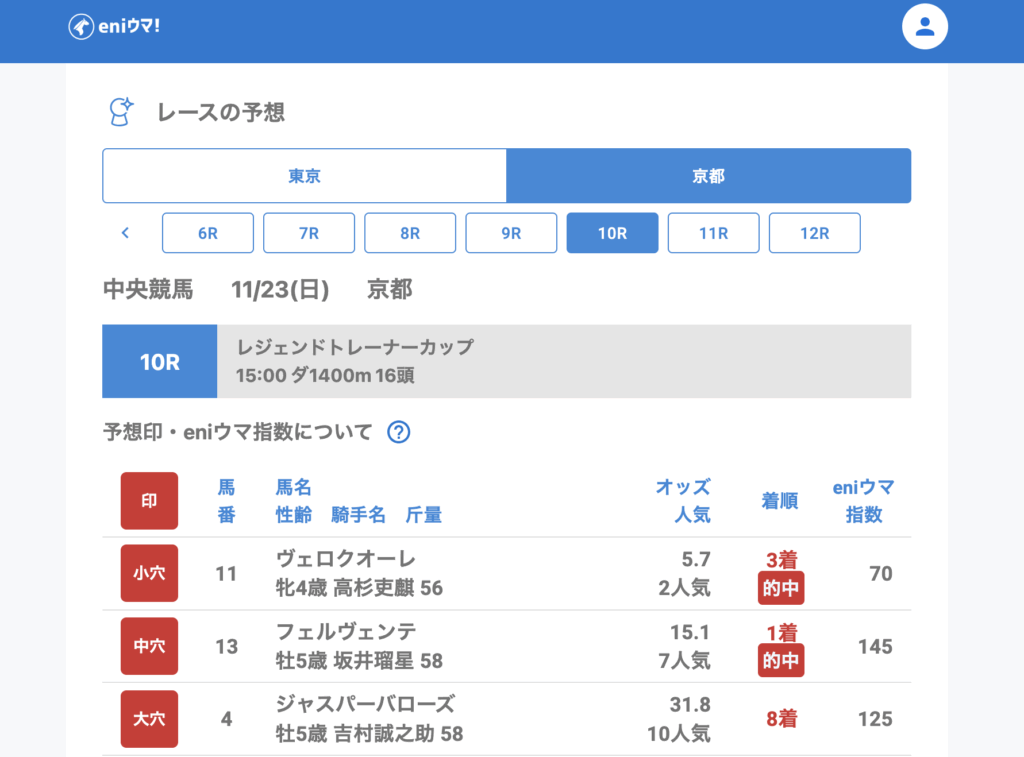Open race 11R
This screenshot has width=1024, height=757.
coord(713,233)
